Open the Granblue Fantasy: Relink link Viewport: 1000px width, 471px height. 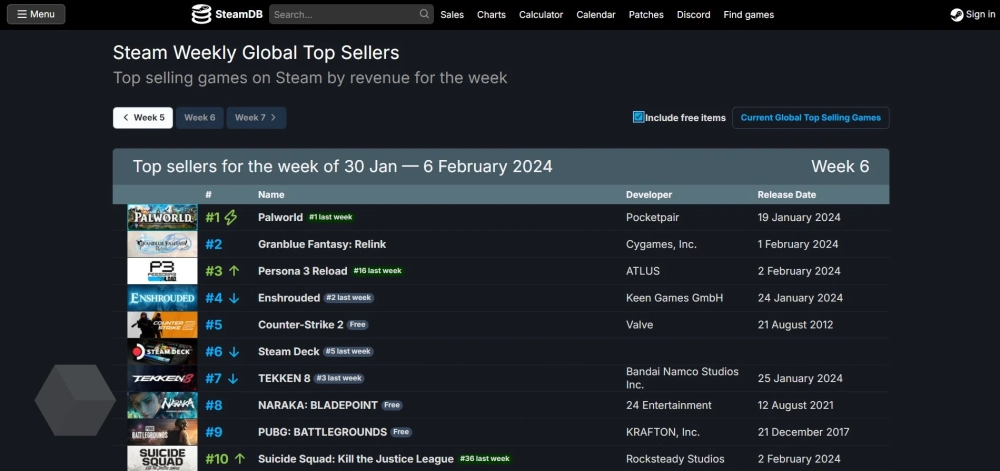tap(322, 244)
